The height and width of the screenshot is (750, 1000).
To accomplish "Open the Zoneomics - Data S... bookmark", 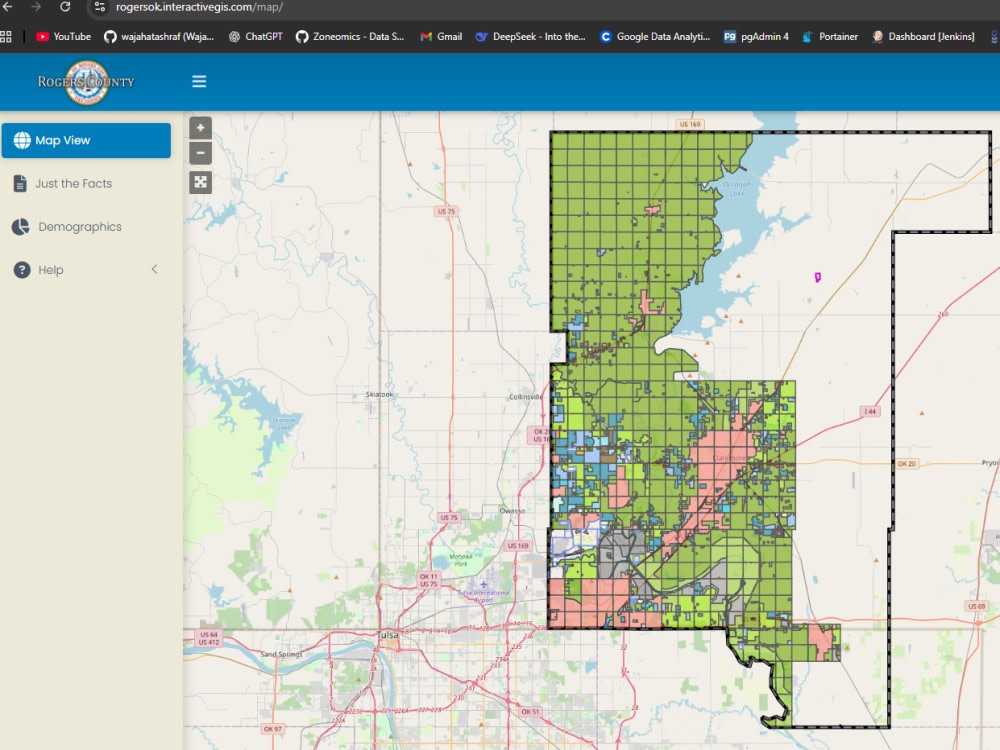I will 349,36.
